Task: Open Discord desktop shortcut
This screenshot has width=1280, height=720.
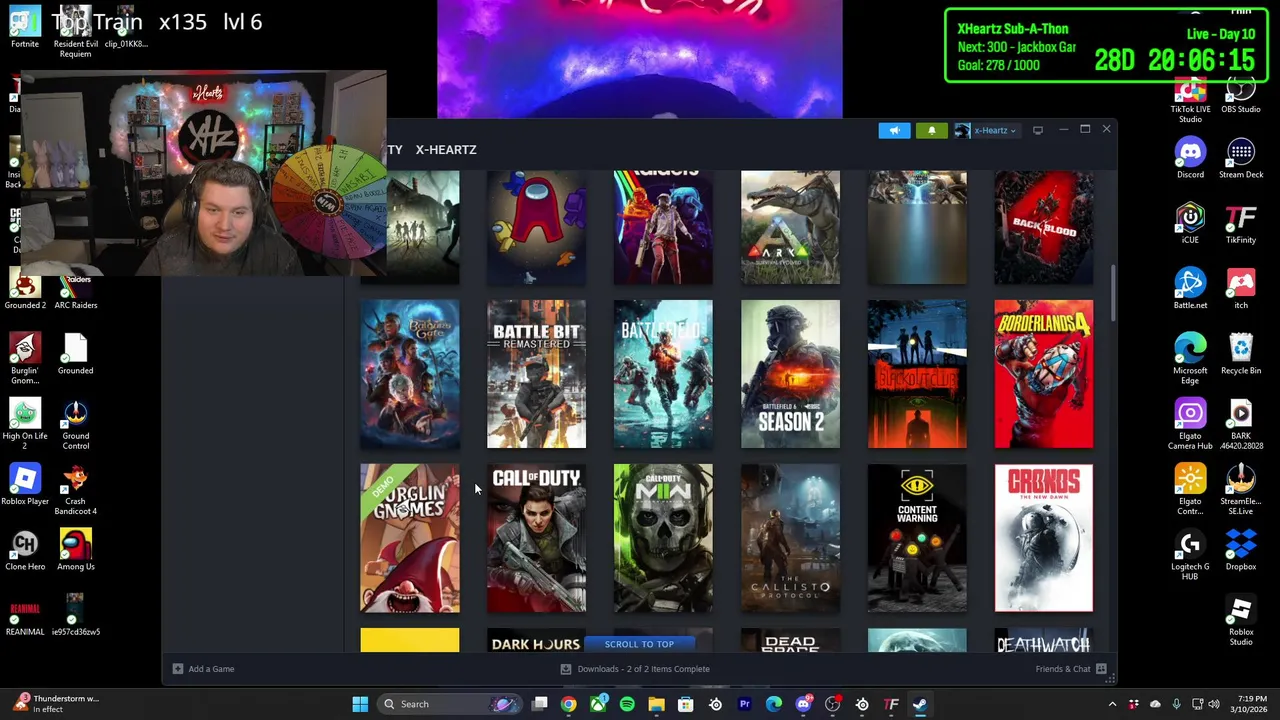Action: tap(1190, 158)
